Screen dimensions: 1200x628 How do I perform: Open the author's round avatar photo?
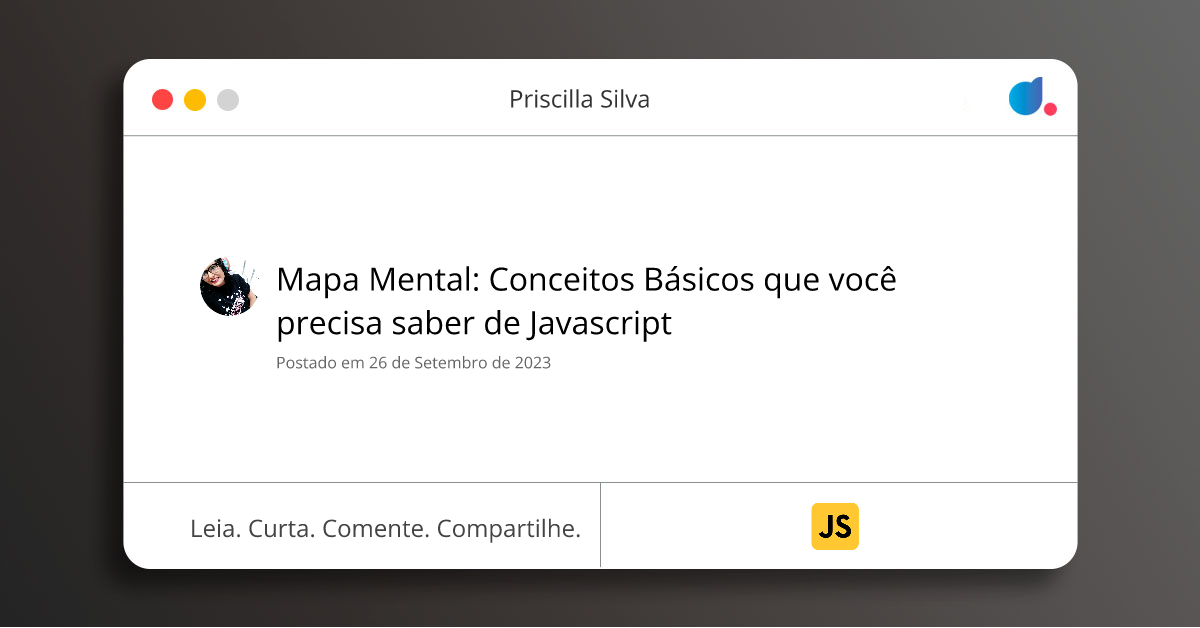(x=229, y=287)
